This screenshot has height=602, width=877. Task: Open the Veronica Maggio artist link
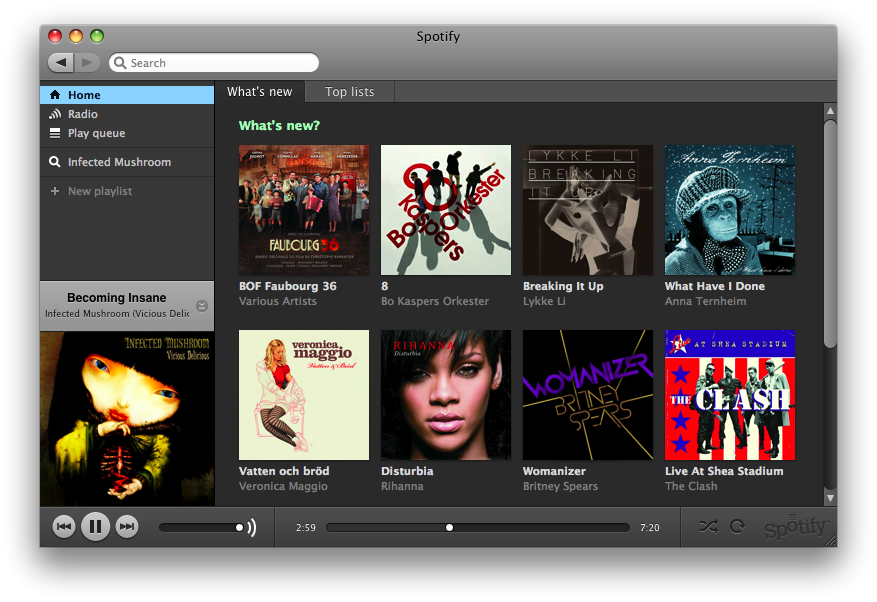[x=283, y=486]
